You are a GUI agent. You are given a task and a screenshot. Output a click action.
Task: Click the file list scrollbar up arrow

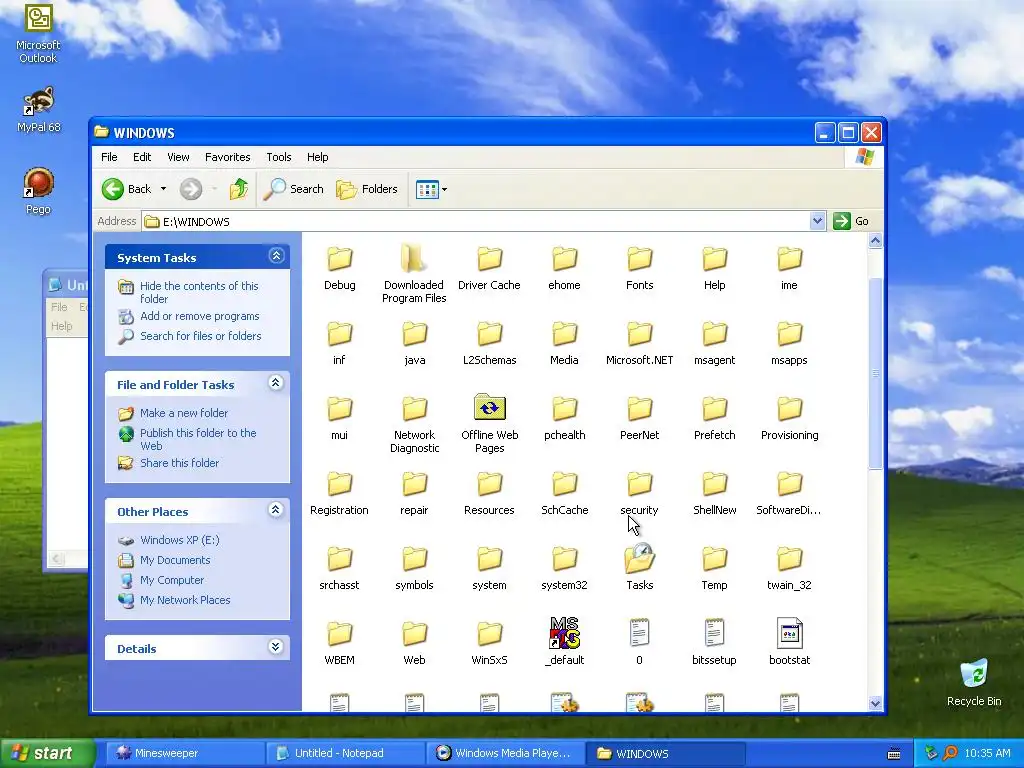point(875,240)
